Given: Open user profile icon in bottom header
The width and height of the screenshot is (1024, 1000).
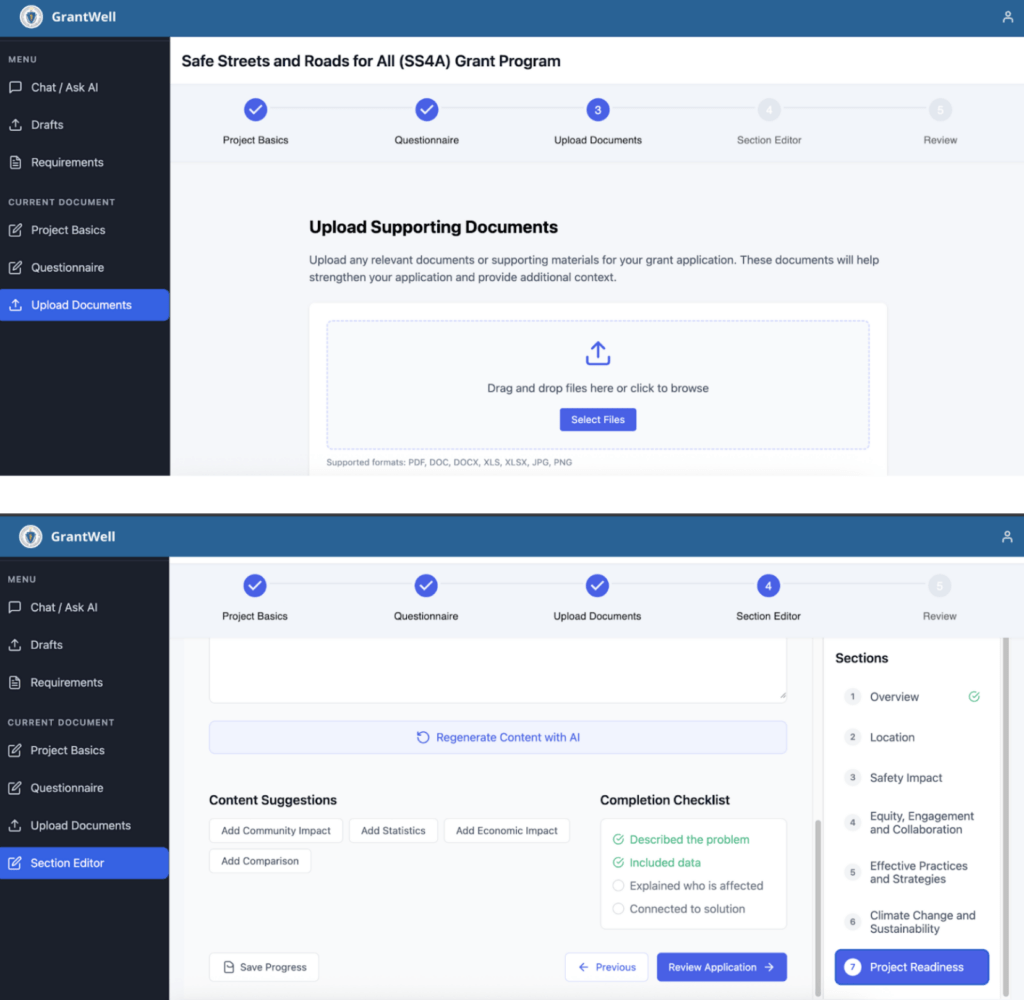Looking at the screenshot, I should (1007, 537).
